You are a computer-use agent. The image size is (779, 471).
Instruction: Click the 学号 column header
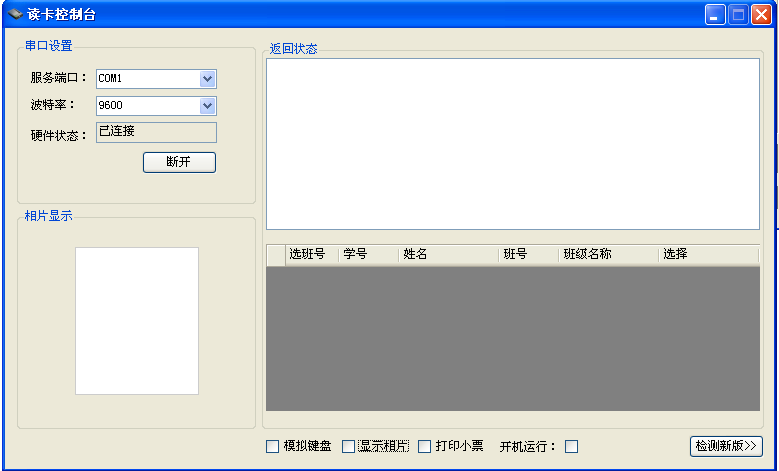point(369,254)
